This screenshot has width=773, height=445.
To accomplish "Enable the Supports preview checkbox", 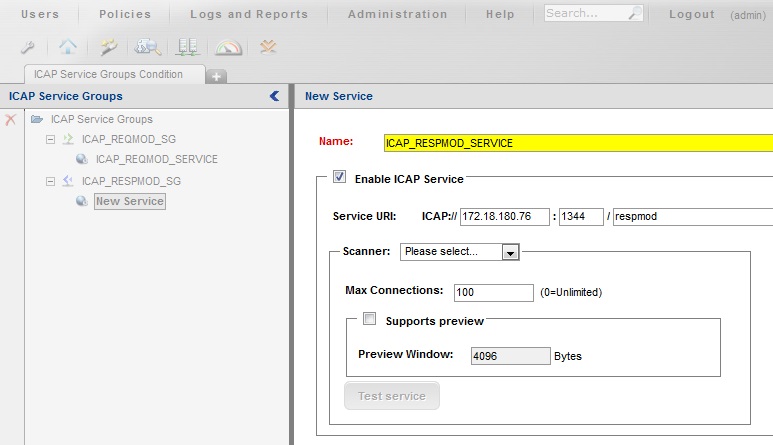I will pos(369,320).
